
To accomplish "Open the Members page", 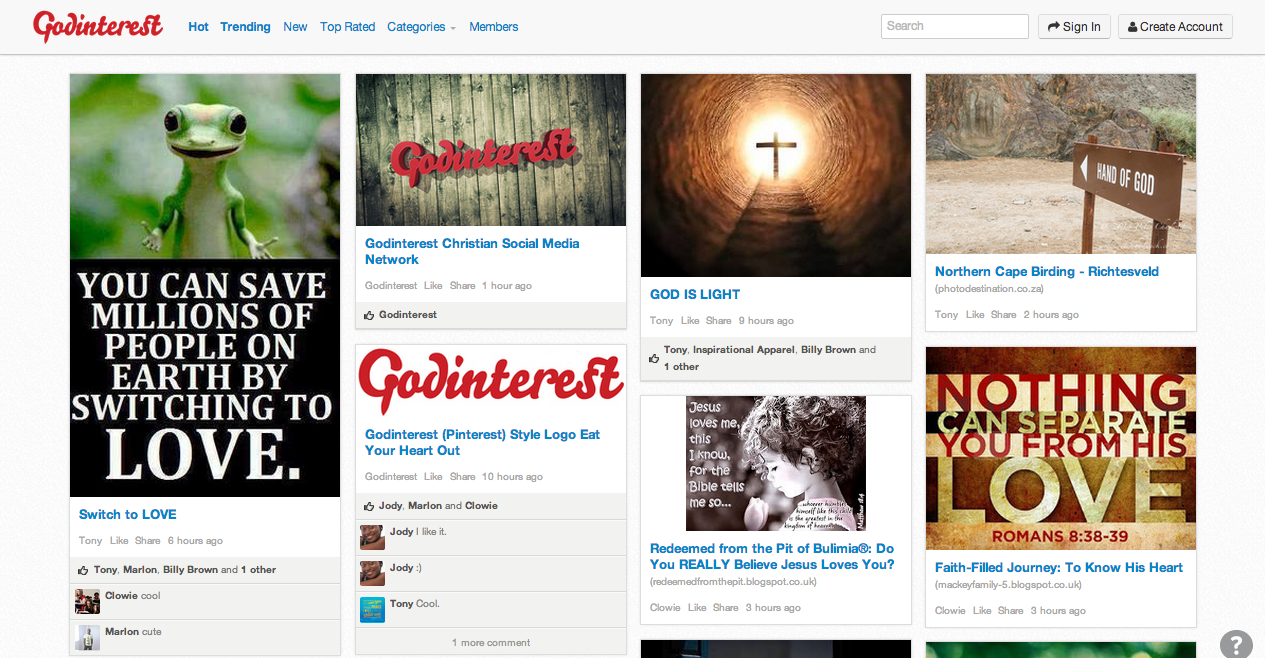I will (494, 27).
